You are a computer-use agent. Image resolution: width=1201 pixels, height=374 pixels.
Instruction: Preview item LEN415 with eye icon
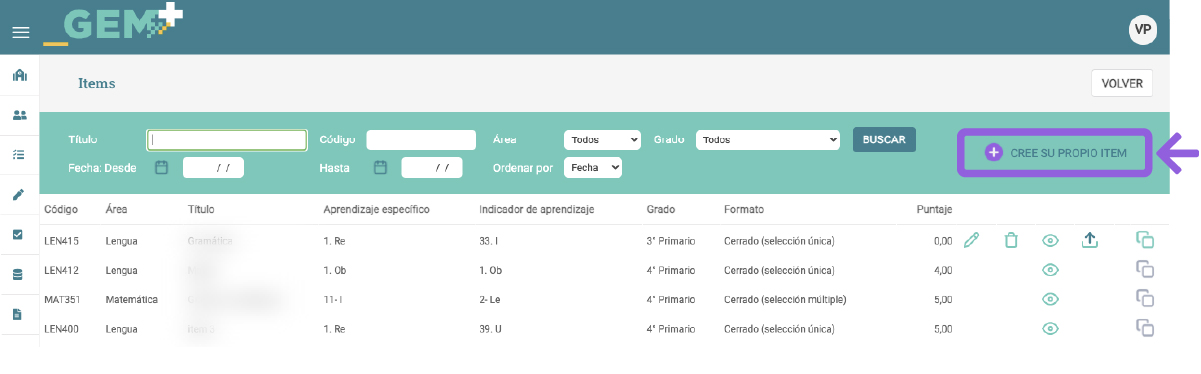1050,240
